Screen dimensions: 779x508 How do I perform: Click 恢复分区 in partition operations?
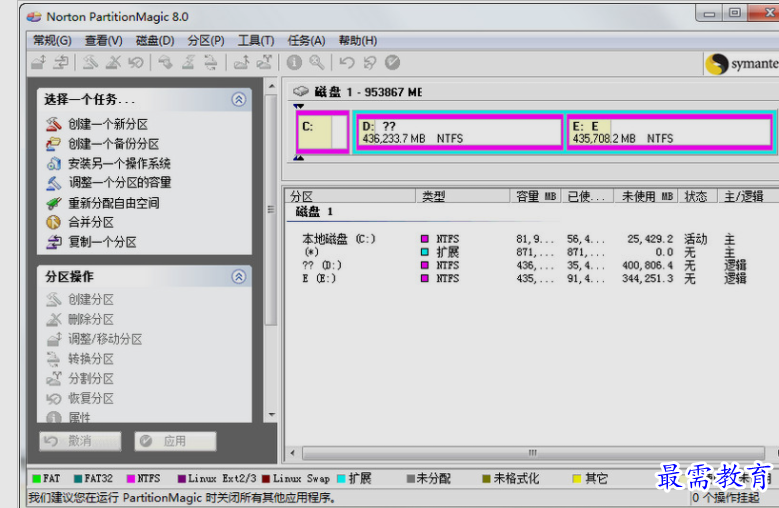tap(91, 398)
